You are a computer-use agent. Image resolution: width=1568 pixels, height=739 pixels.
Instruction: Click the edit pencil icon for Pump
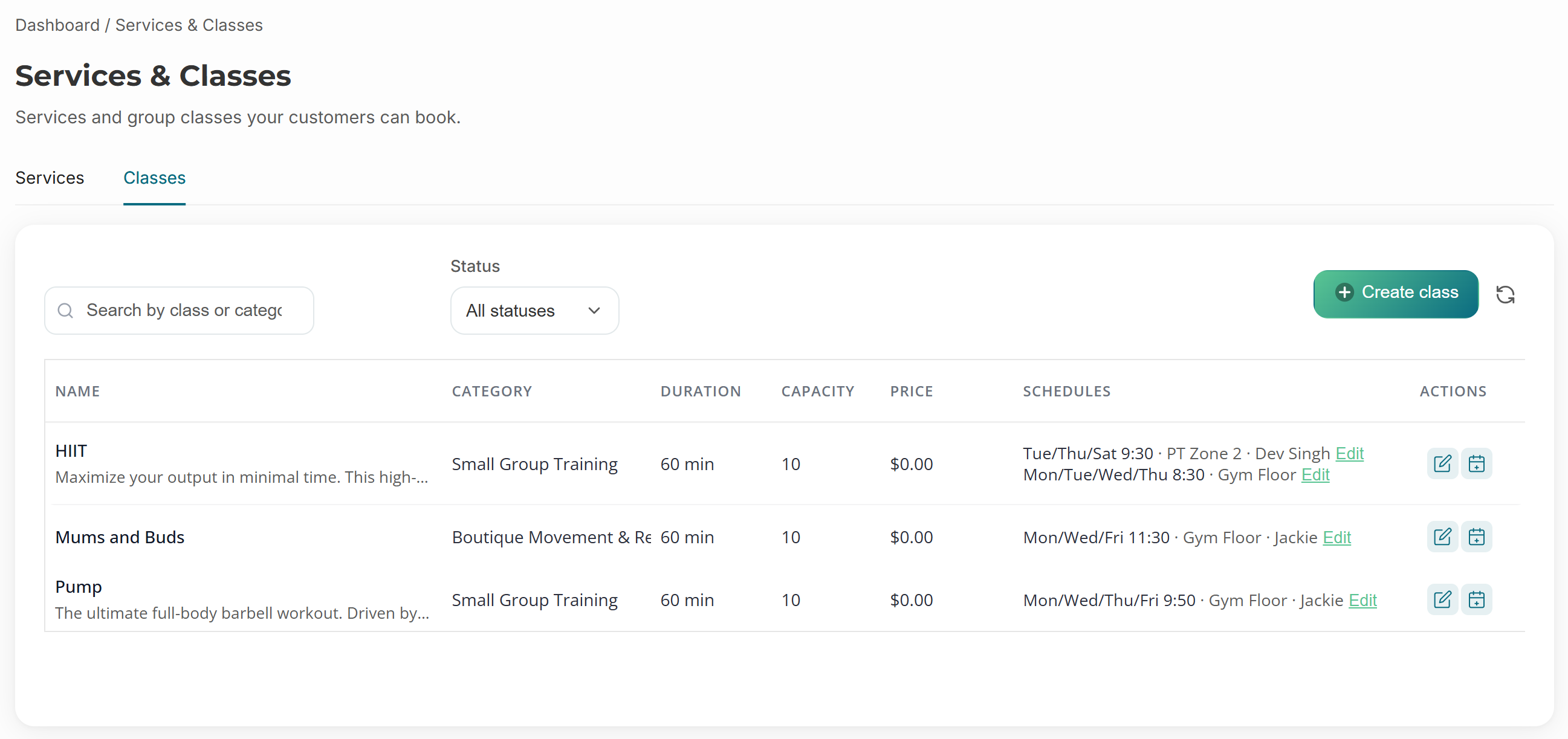pyautogui.click(x=1442, y=599)
